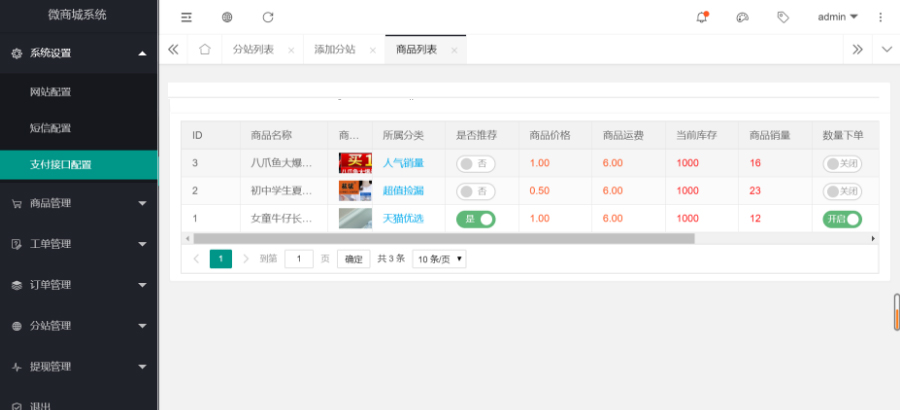Click the 确定 pagination confirm button

(353, 259)
